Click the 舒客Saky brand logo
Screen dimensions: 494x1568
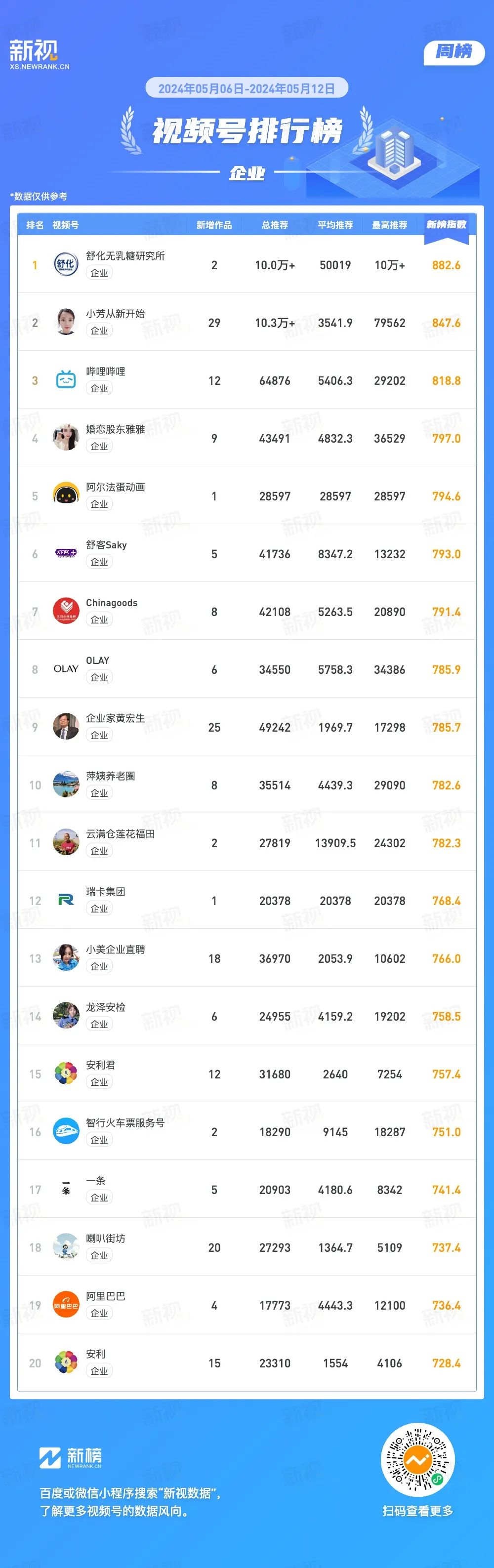(x=66, y=553)
